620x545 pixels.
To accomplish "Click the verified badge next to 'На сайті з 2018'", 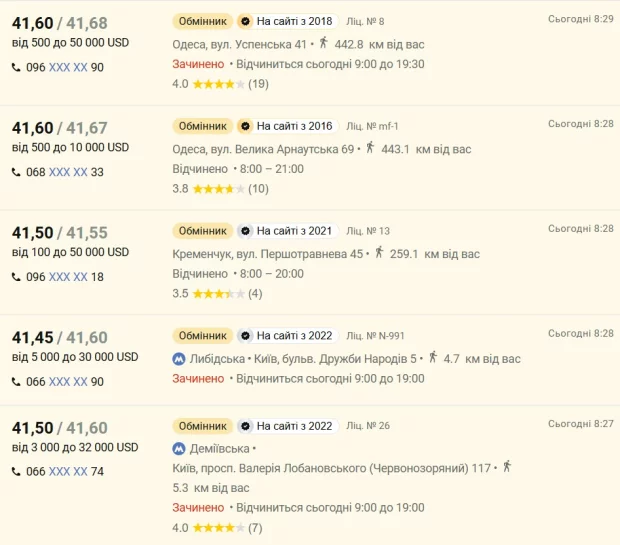I will (245, 21).
